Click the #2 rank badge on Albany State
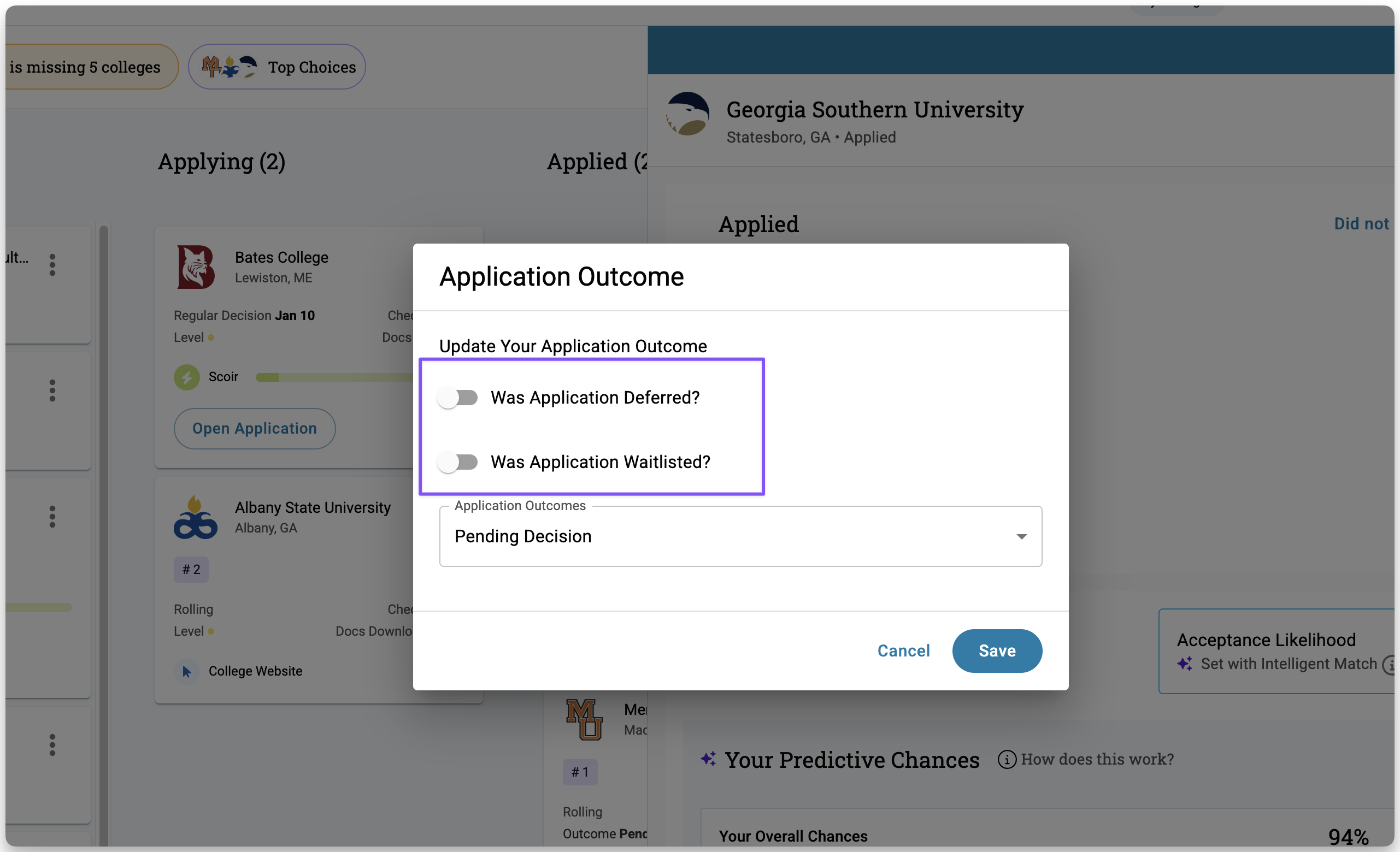 point(191,570)
